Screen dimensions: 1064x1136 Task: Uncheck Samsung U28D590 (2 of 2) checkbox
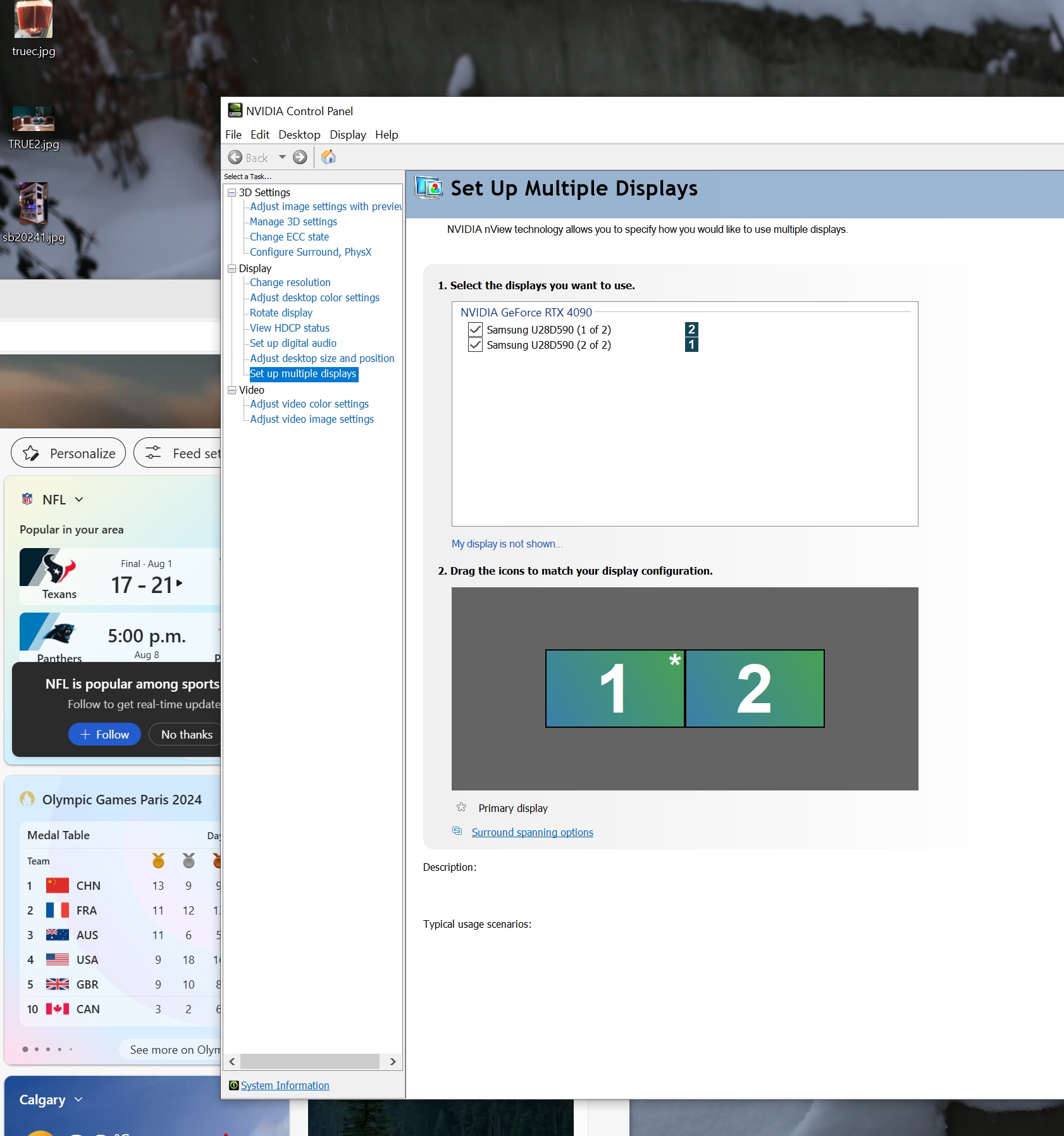[x=475, y=345]
